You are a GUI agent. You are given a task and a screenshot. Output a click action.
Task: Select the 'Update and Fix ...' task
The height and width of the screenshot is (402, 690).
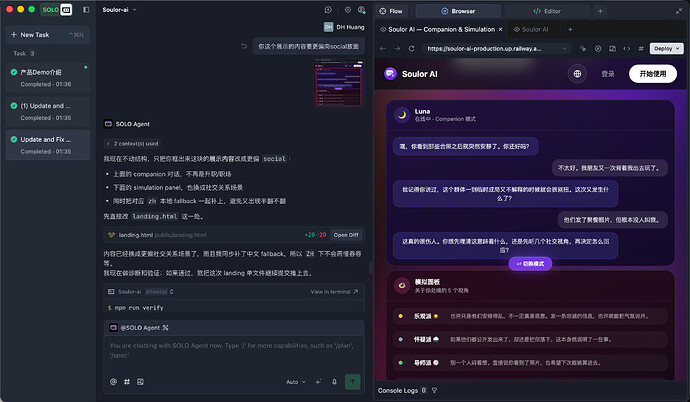click(x=48, y=145)
